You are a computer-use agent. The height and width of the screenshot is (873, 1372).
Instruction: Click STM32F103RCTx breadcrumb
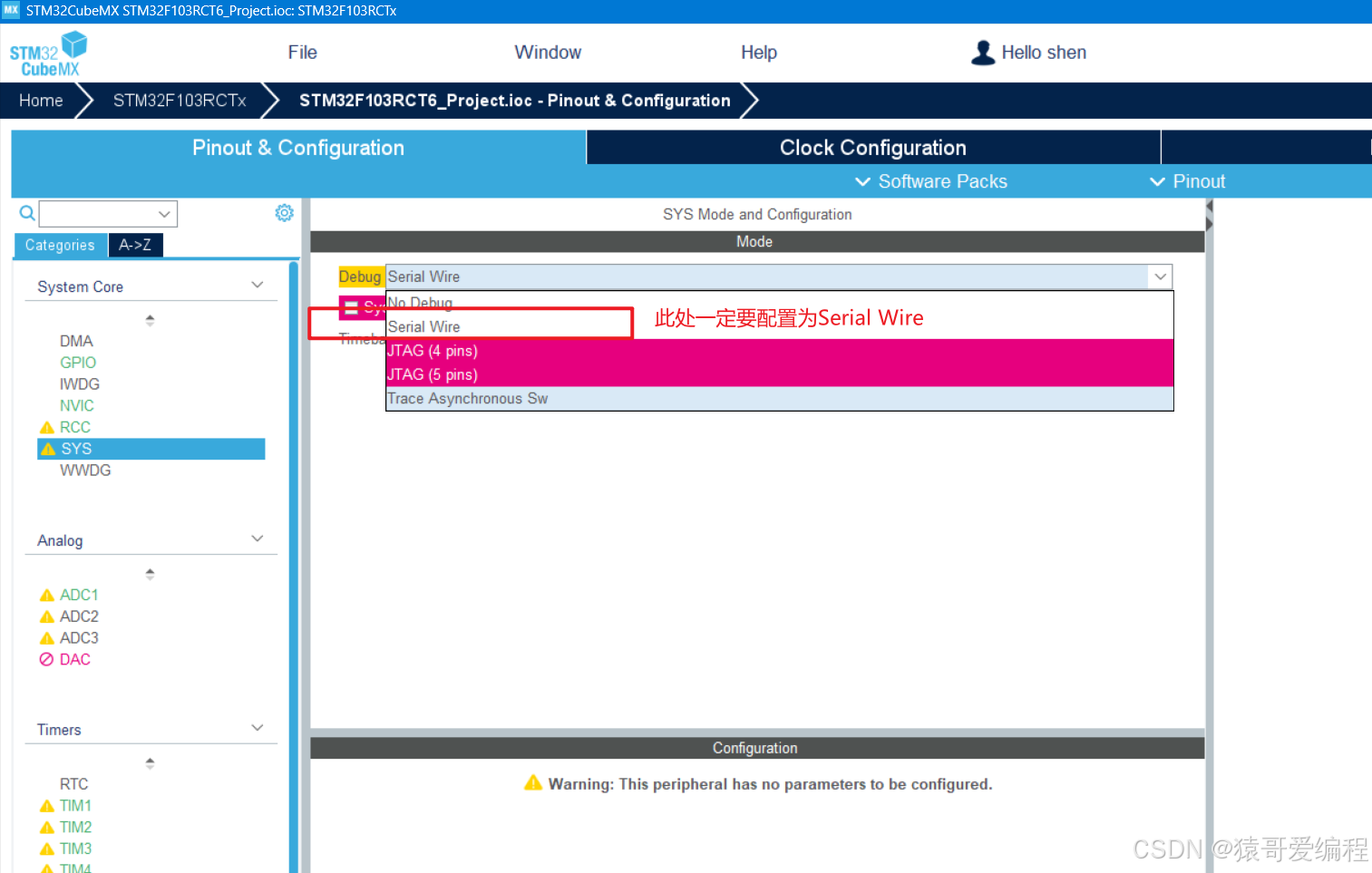point(180,101)
